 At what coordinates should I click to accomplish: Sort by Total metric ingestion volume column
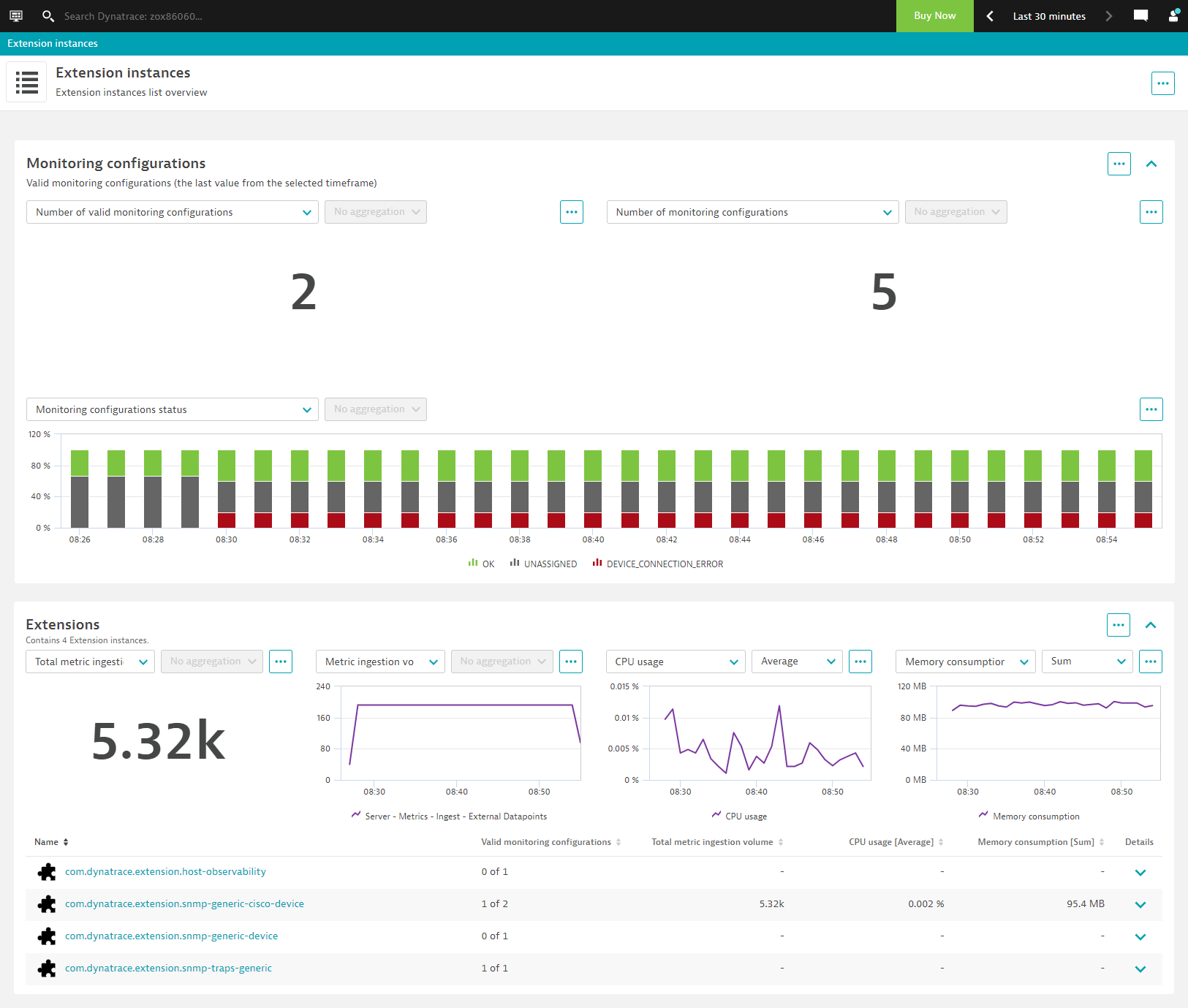coord(717,842)
